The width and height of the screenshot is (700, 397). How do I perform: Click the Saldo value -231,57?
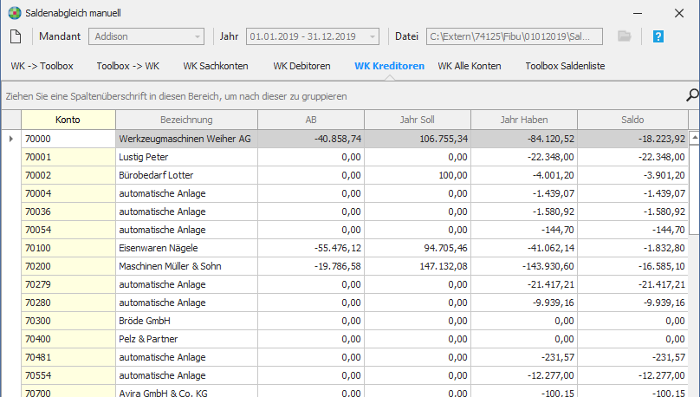[x=633, y=358]
